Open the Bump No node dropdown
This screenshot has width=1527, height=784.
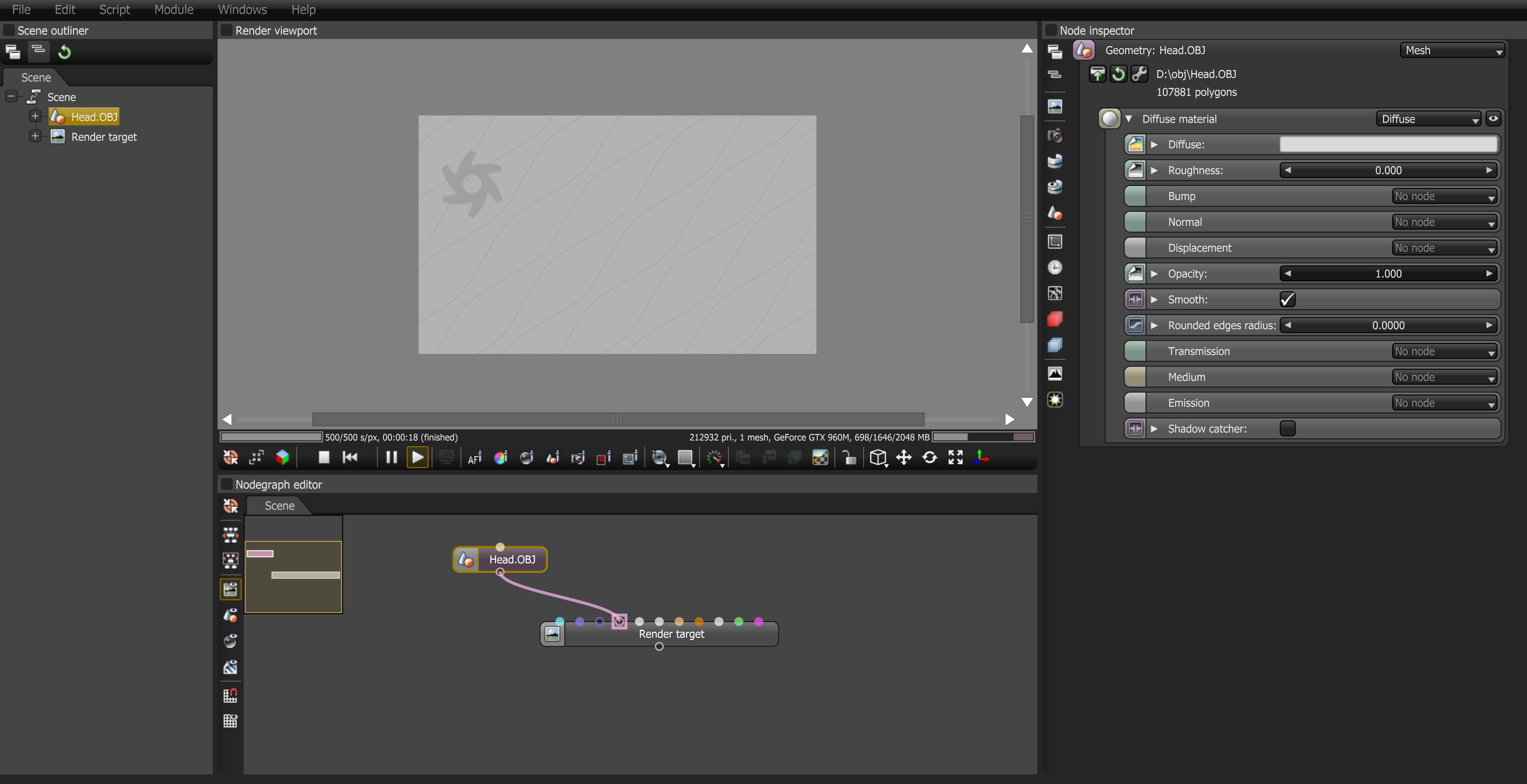pos(1444,196)
